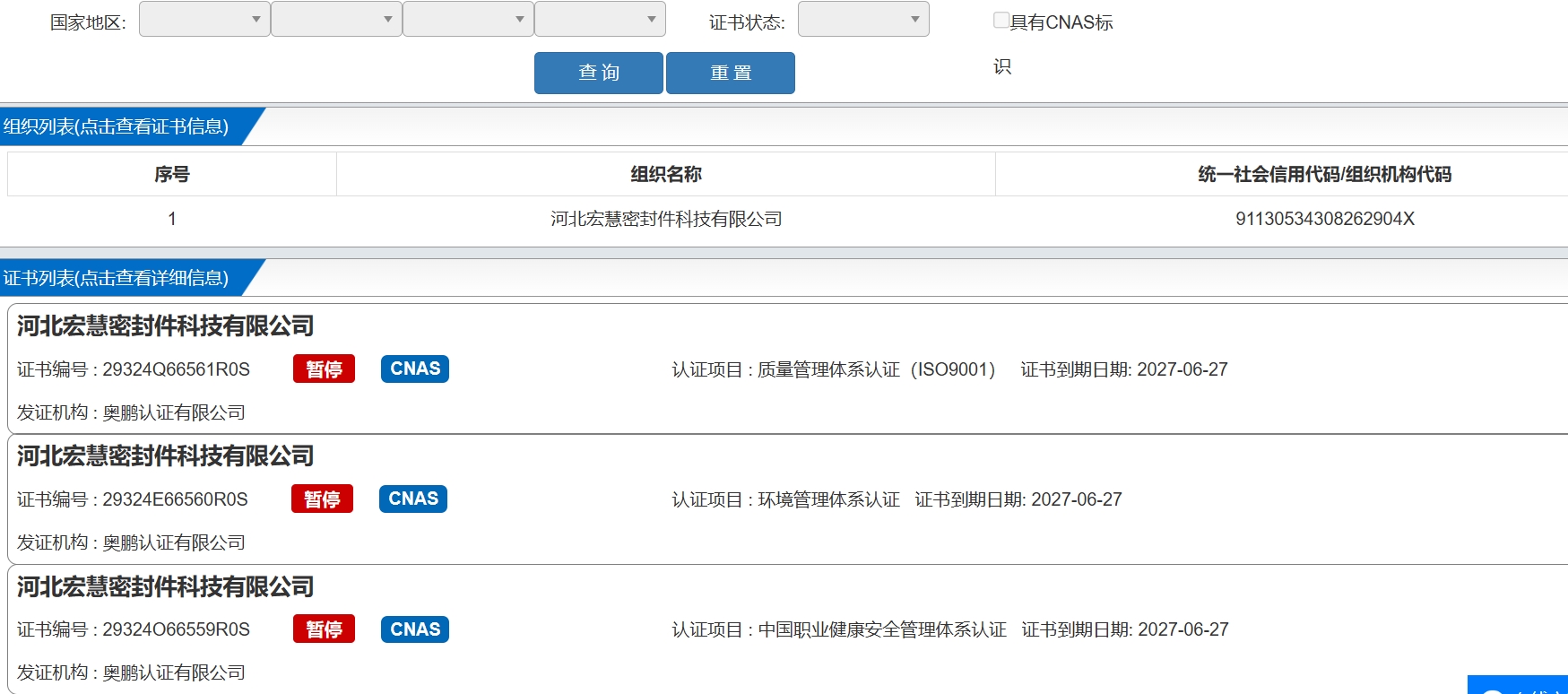
Task: Open the fourth 国家地区 dropdown
Action: [x=600, y=19]
